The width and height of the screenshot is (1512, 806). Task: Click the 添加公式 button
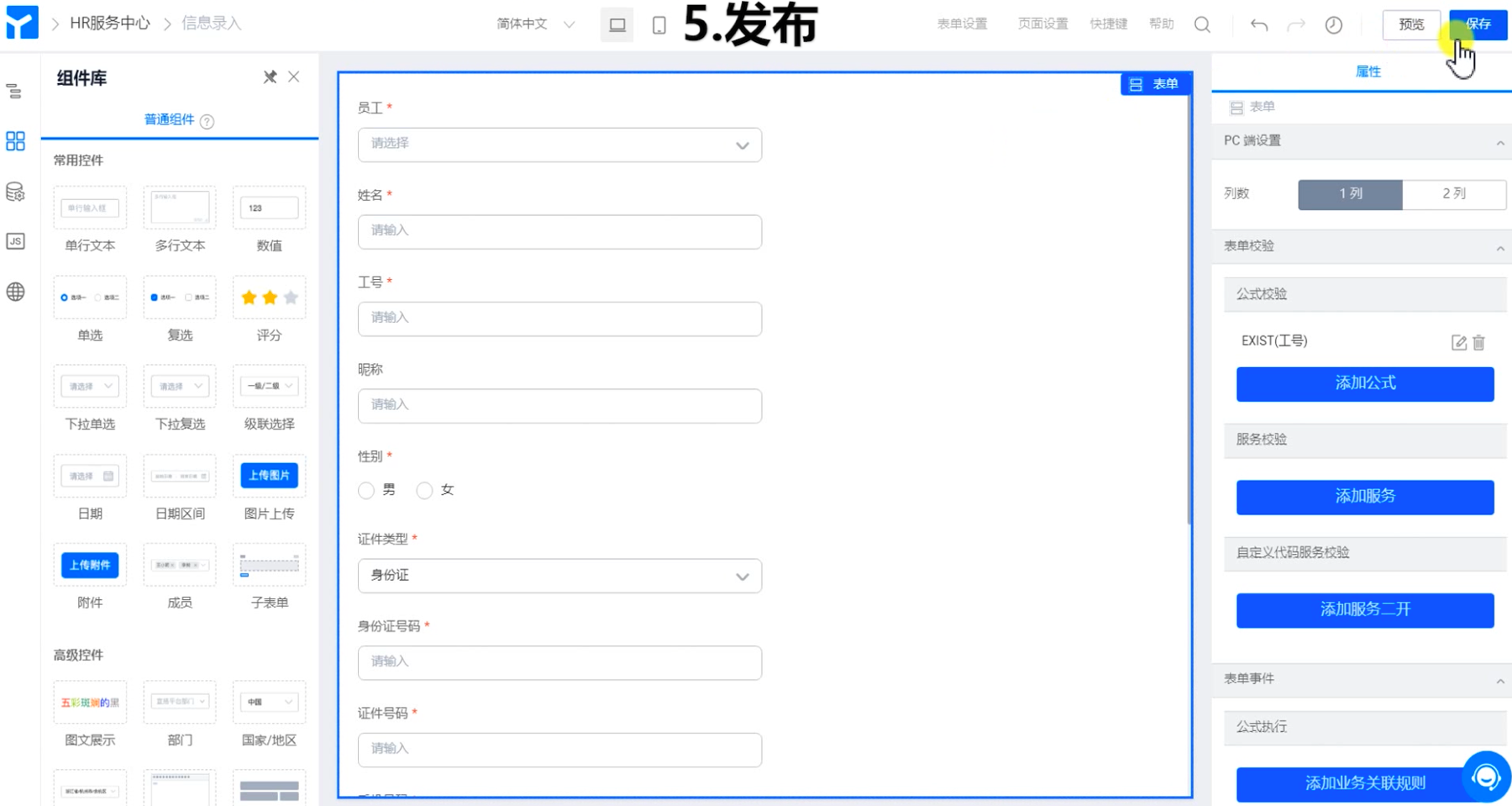[x=1365, y=384]
